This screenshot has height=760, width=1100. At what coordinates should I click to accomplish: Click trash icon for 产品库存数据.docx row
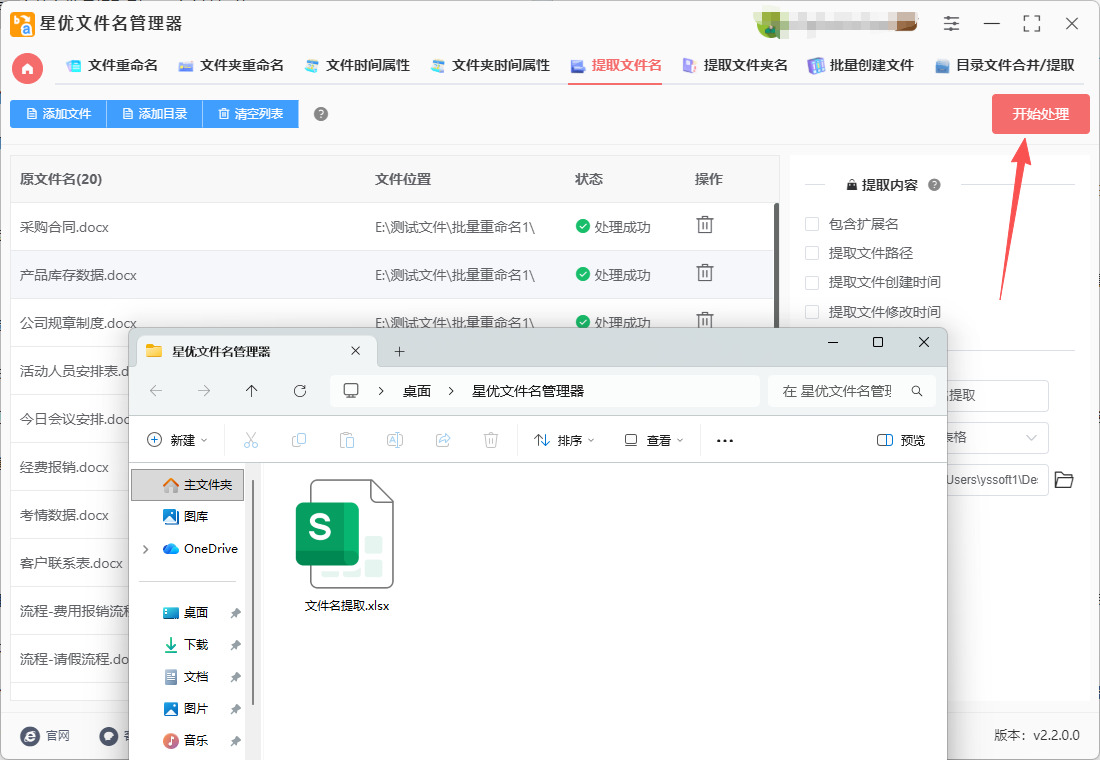(705, 273)
